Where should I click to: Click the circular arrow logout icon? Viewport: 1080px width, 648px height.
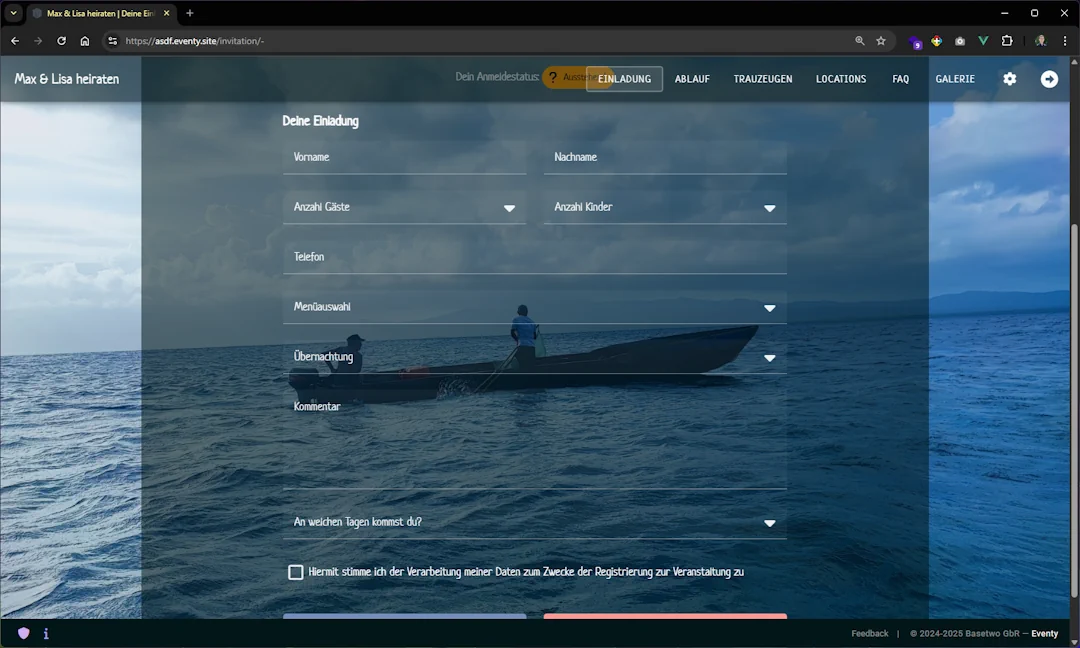(1049, 79)
